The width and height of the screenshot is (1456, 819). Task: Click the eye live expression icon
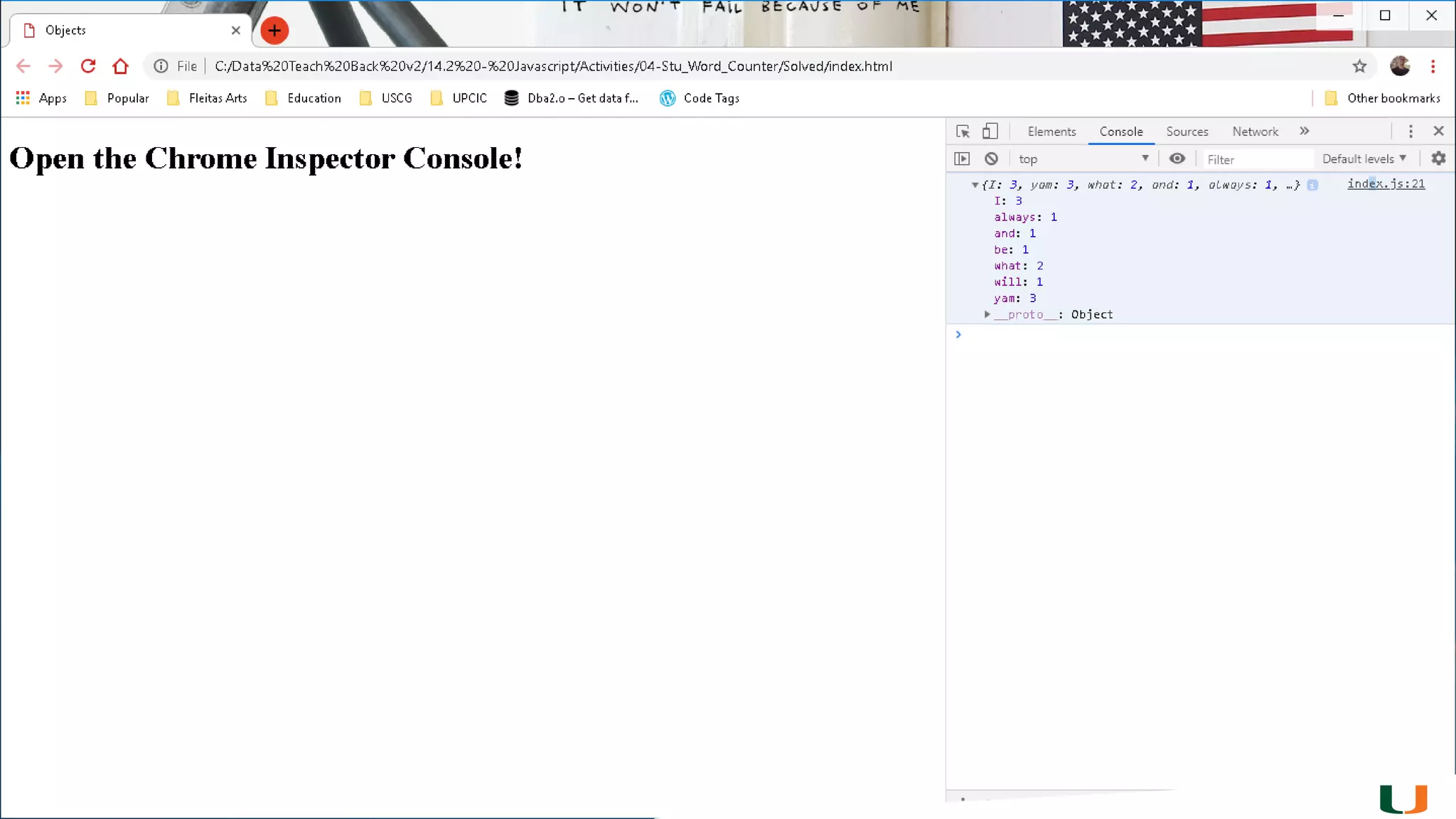[1177, 159]
